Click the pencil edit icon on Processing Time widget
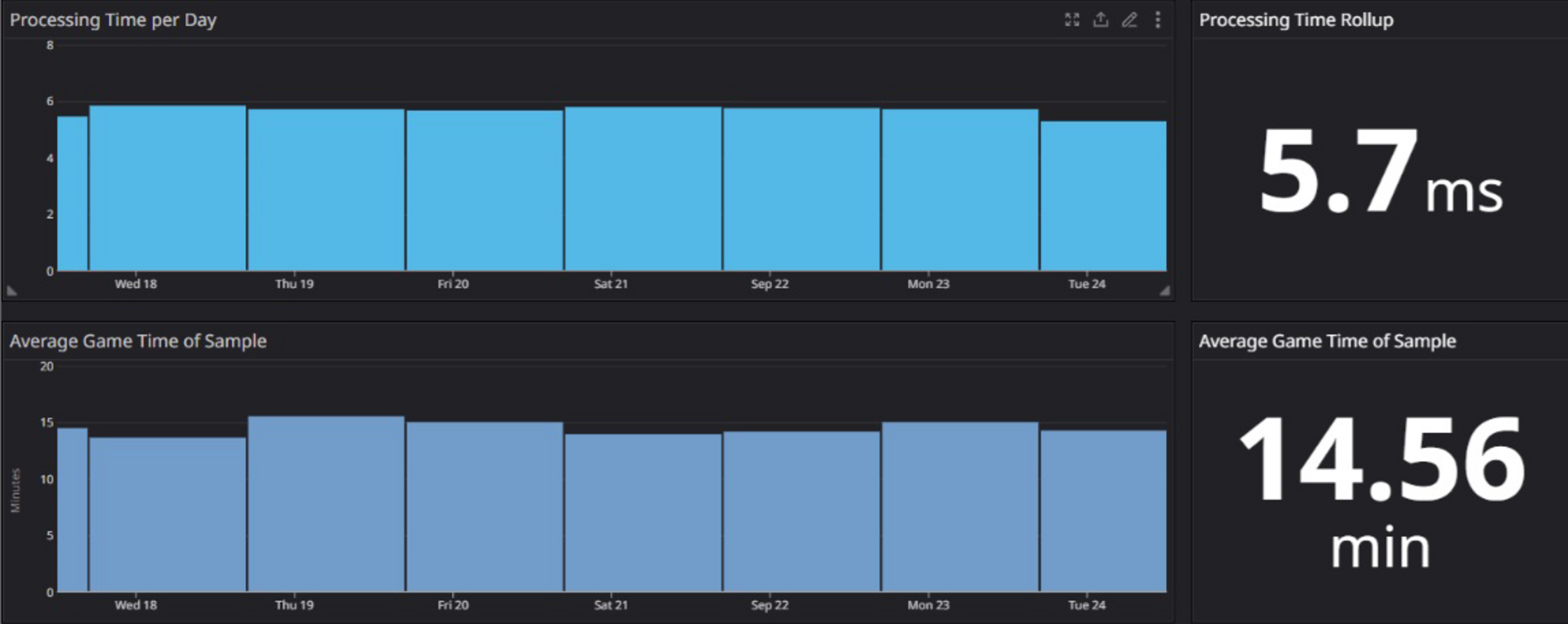This screenshot has width=1568, height=624. point(1129,20)
